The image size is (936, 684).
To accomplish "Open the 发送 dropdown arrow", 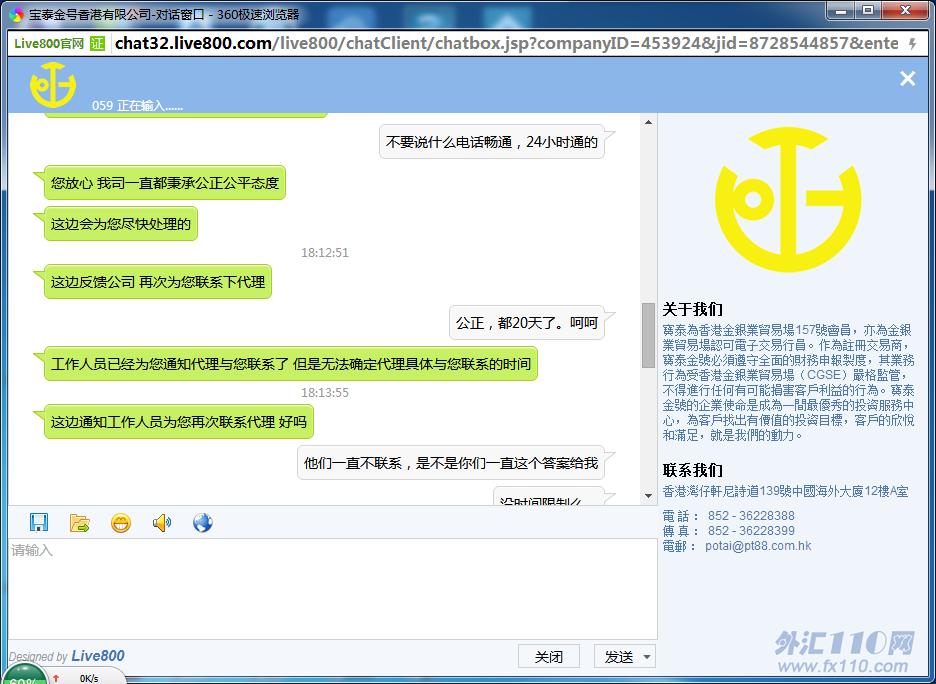I will pos(648,657).
